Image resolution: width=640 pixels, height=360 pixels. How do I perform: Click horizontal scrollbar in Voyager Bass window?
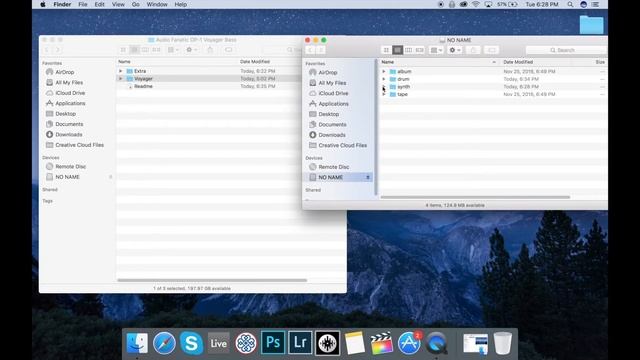[x=212, y=280]
